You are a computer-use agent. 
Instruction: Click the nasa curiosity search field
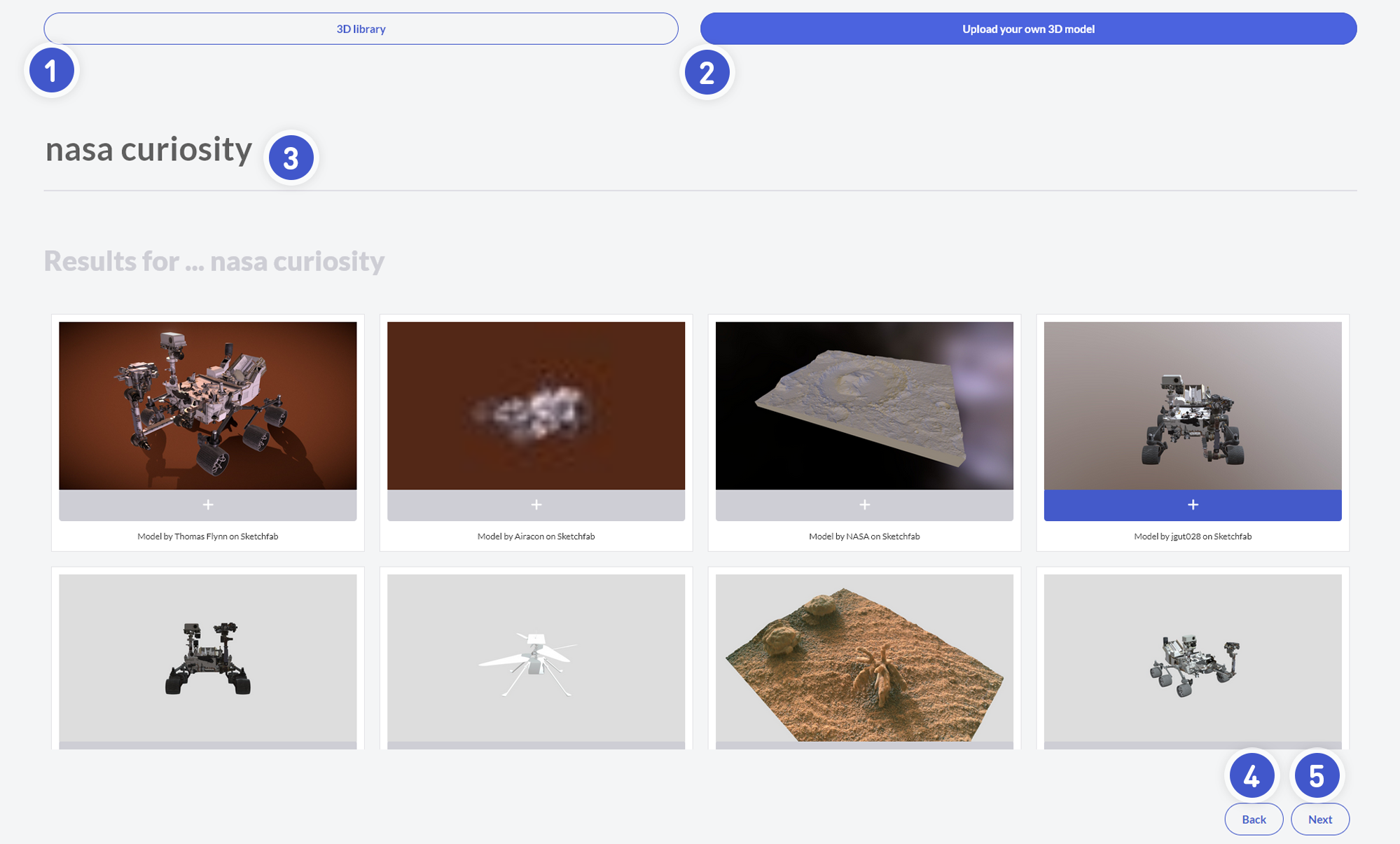(148, 150)
